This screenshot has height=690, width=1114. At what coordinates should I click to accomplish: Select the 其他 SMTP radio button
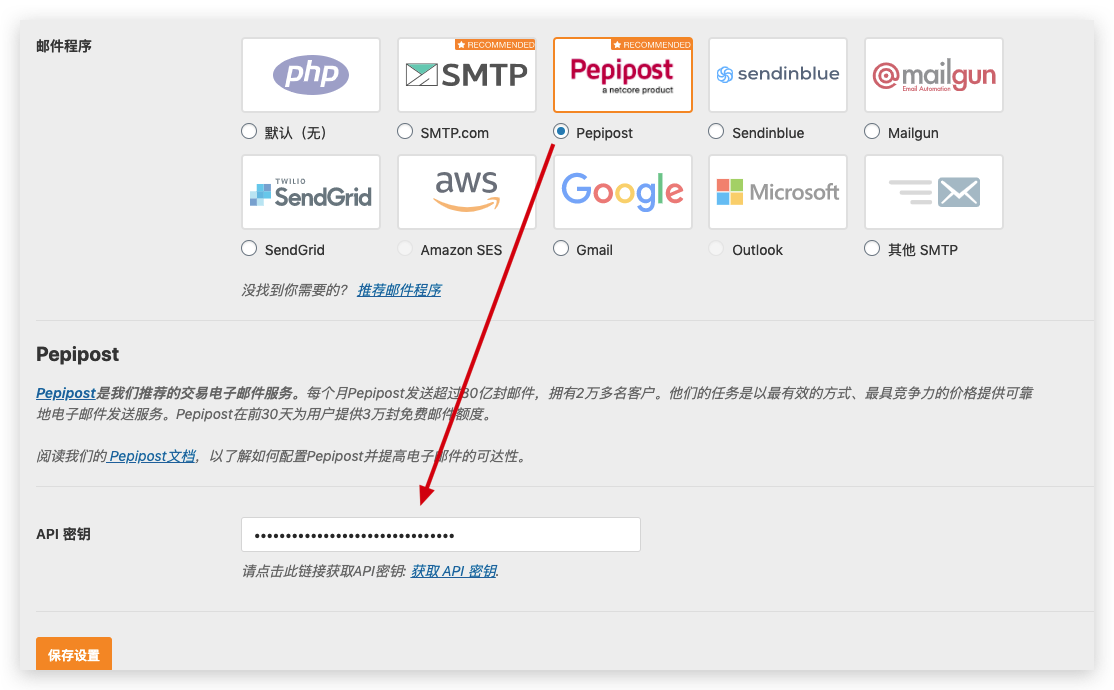pyautogui.click(x=872, y=249)
